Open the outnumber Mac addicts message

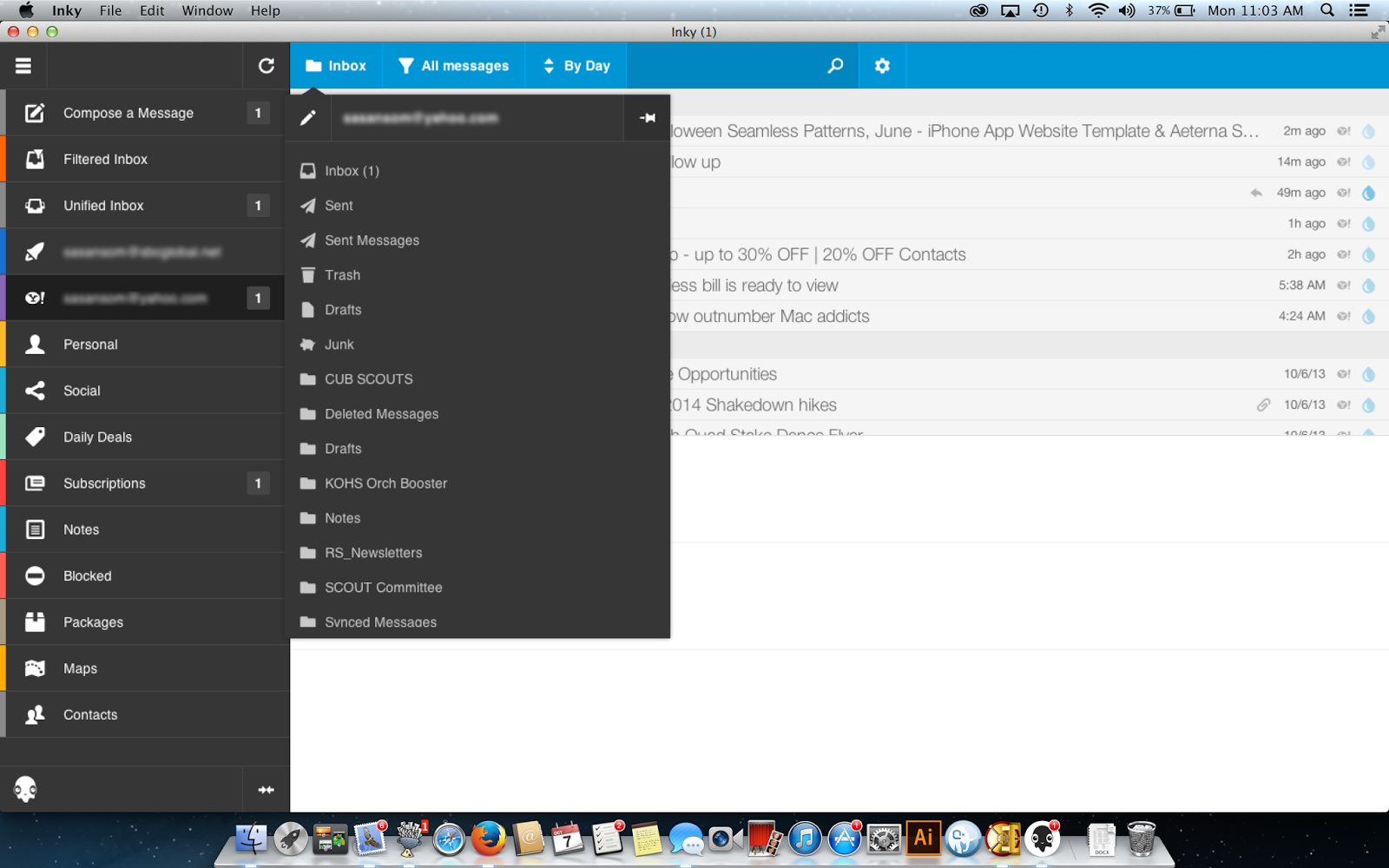point(1029,316)
